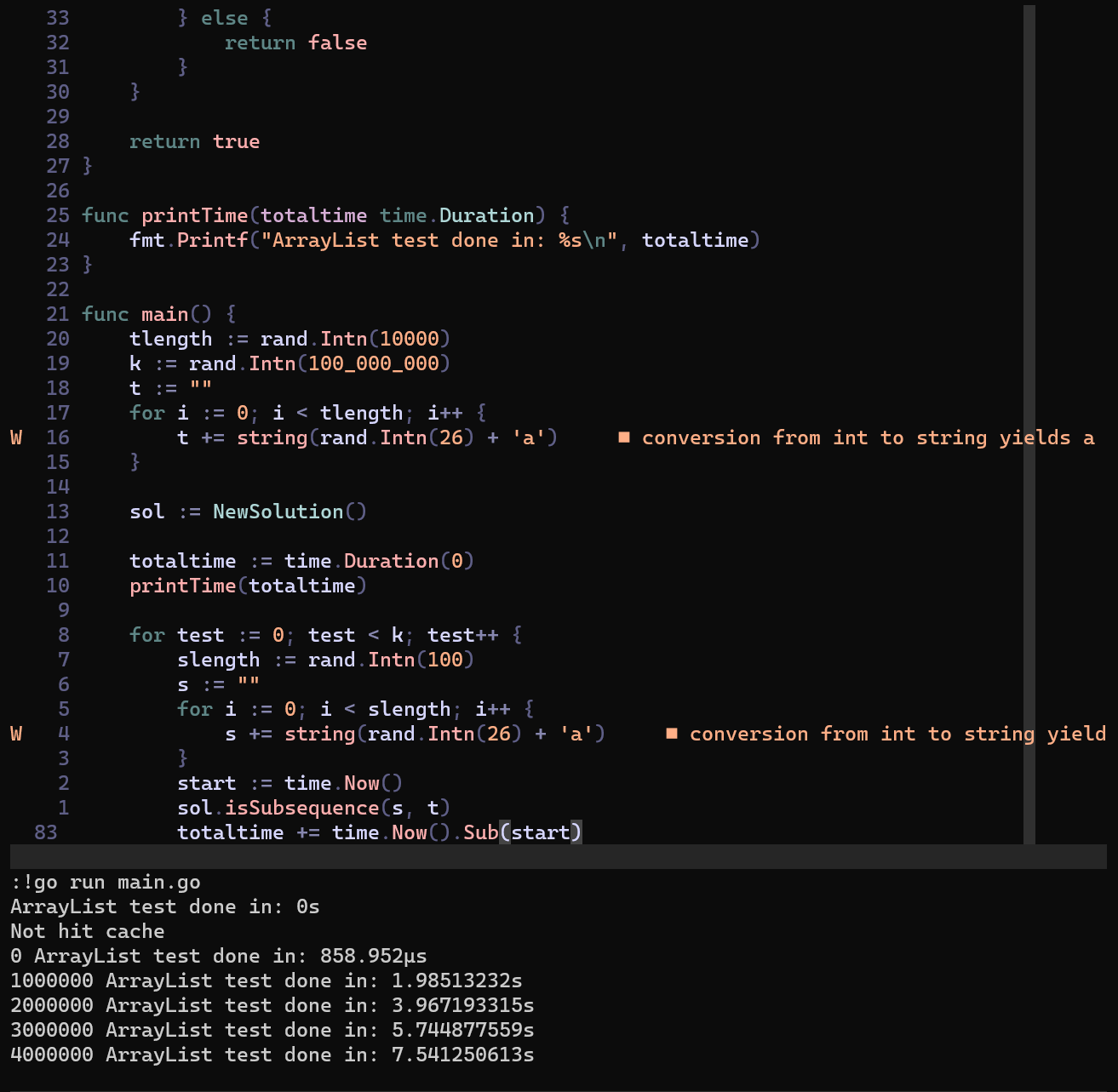Click 'tlength := rand.Intn(10000)' line
The height and width of the screenshot is (1092, 1118).
pyautogui.click(x=290, y=339)
